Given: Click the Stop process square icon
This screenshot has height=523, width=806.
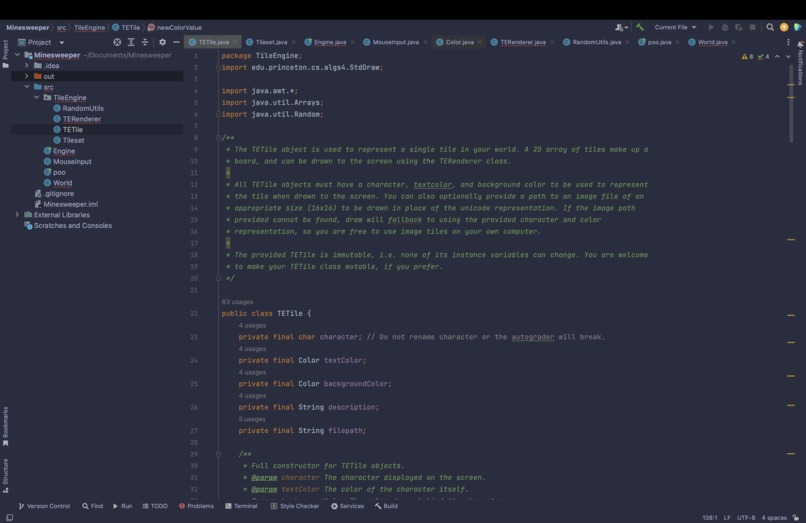Looking at the screenshot, I should coord(753,27).
